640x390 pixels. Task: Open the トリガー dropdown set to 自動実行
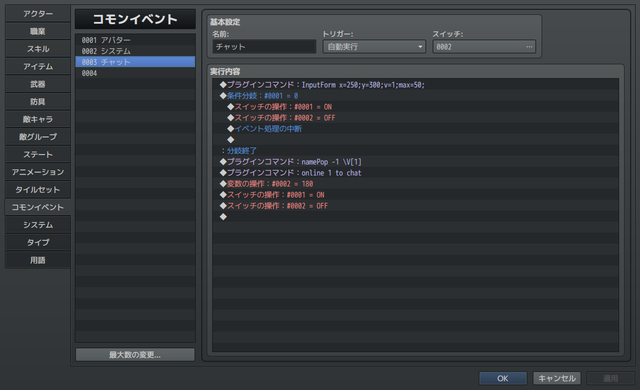(x=374, y=47)
